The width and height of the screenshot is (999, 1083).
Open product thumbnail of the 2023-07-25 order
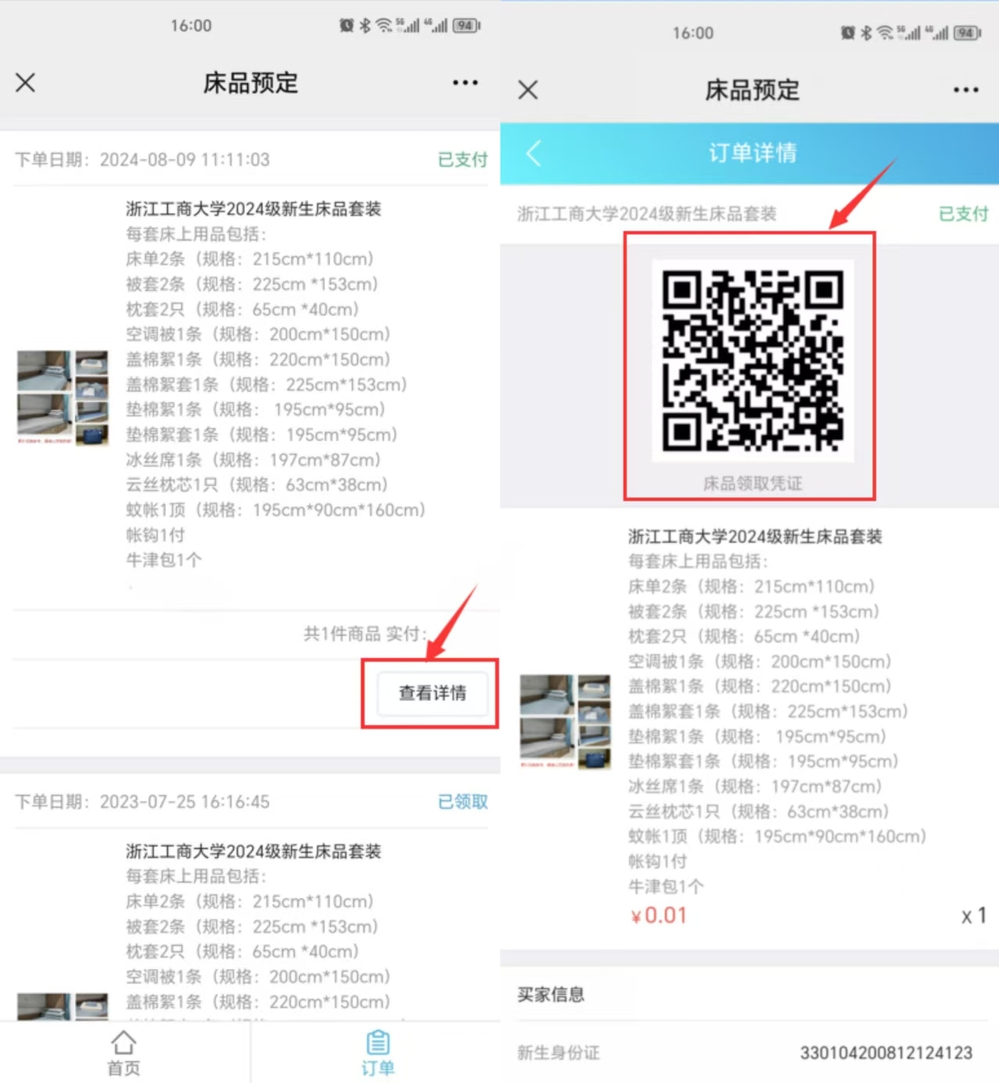pyautogui.click(x=63, y=1006)
